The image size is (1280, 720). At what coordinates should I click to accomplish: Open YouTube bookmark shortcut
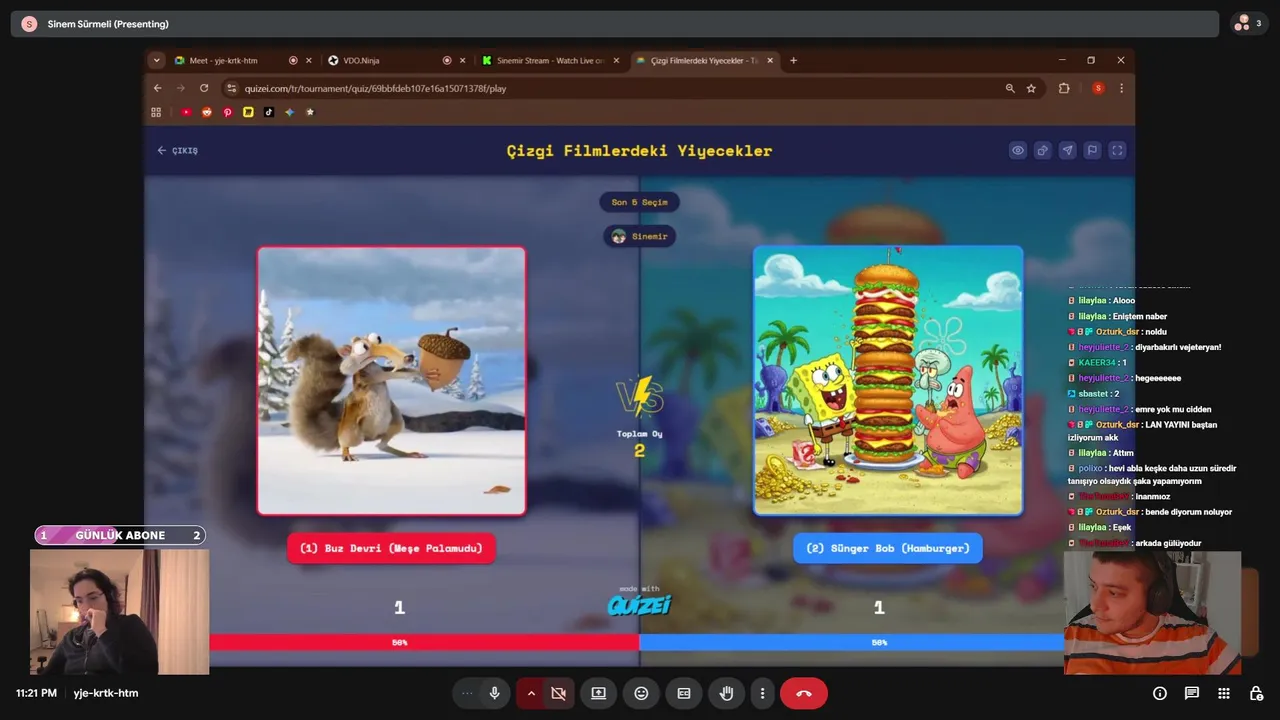[186, 112]
